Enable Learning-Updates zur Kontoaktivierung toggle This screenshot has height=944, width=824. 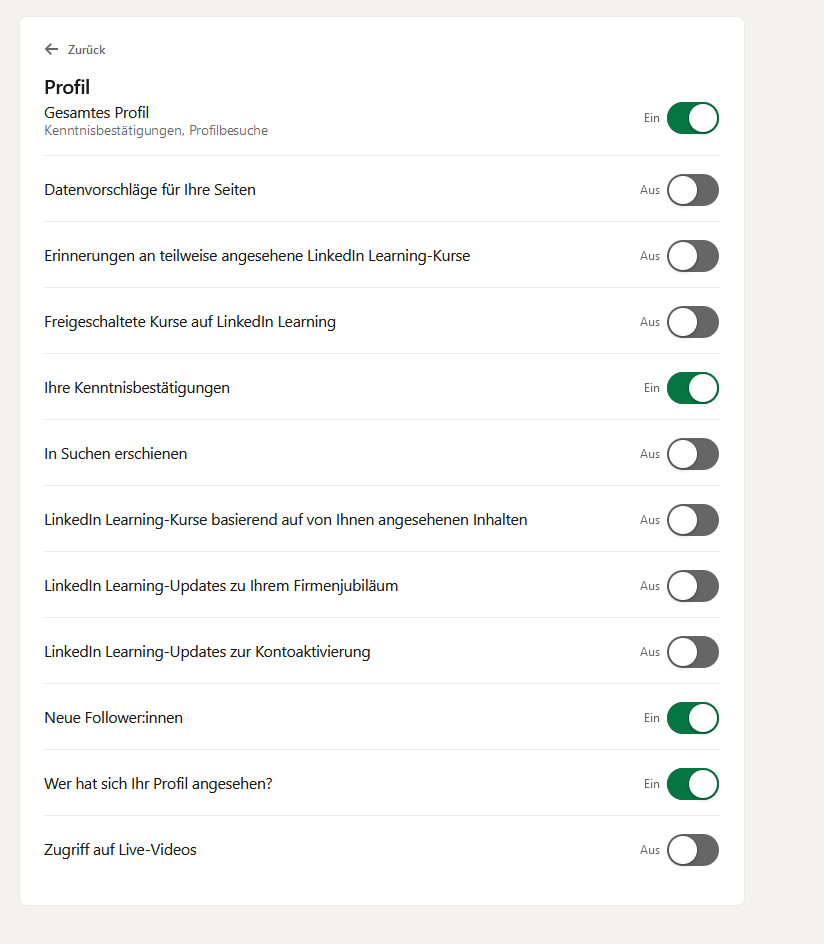692,652
